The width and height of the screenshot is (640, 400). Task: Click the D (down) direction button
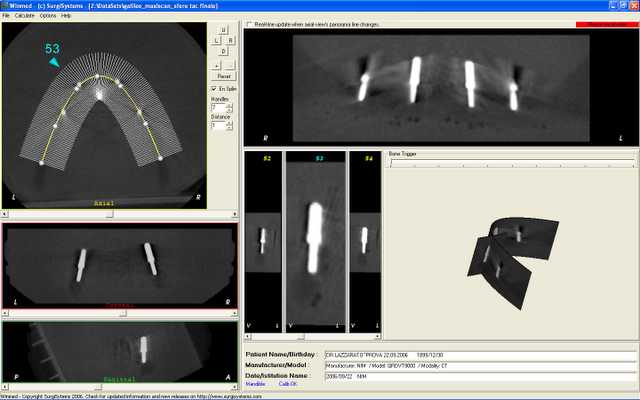point(223,51)
